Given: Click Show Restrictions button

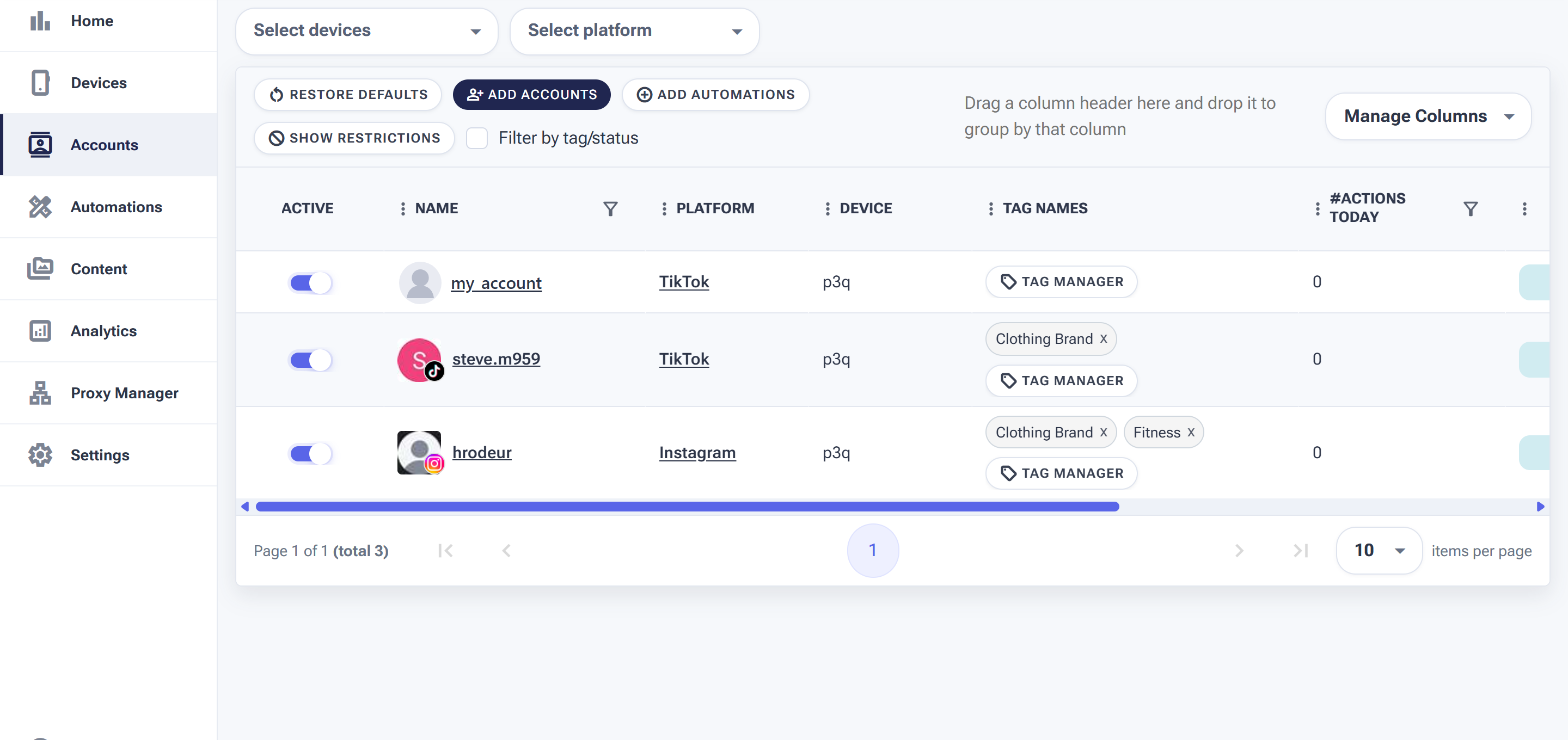Looking at the screenshot, I should tap(354, 138).
